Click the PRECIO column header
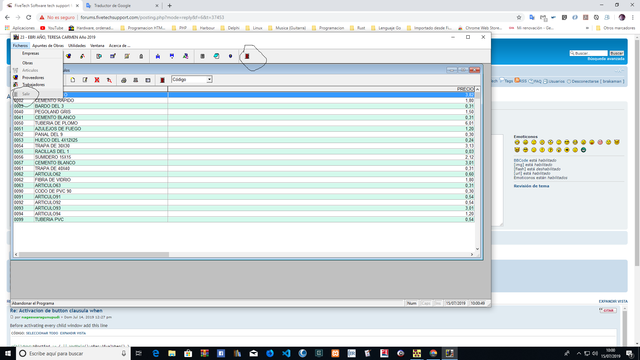 coord(321,89)
